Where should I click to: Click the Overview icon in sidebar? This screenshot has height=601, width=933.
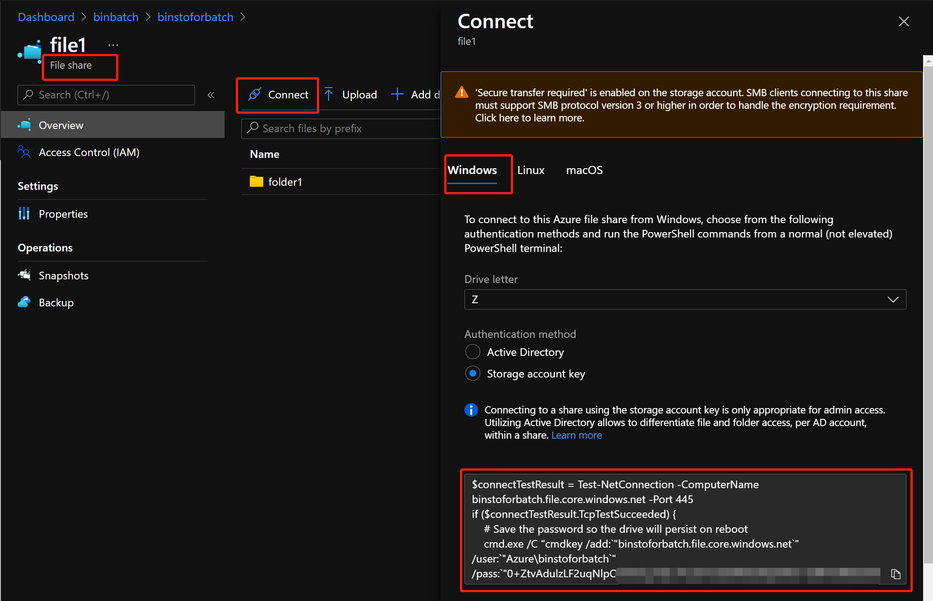point(24,125)
